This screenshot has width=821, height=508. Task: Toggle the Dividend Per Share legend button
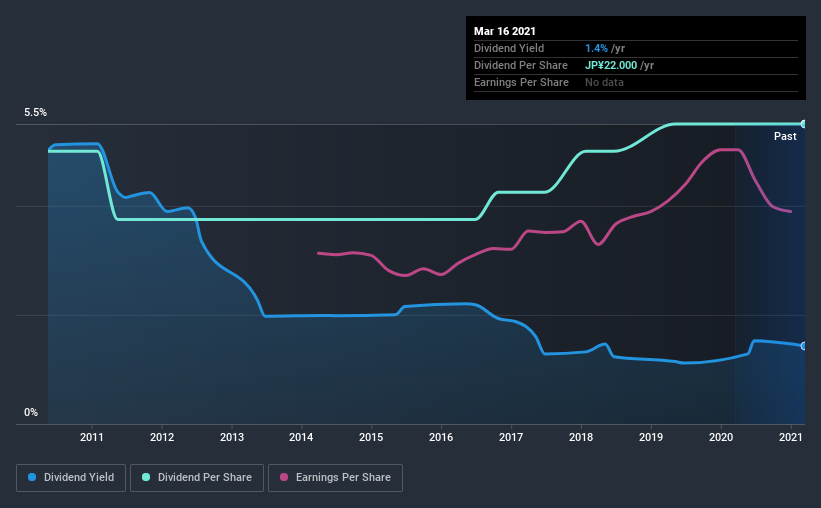197,478
